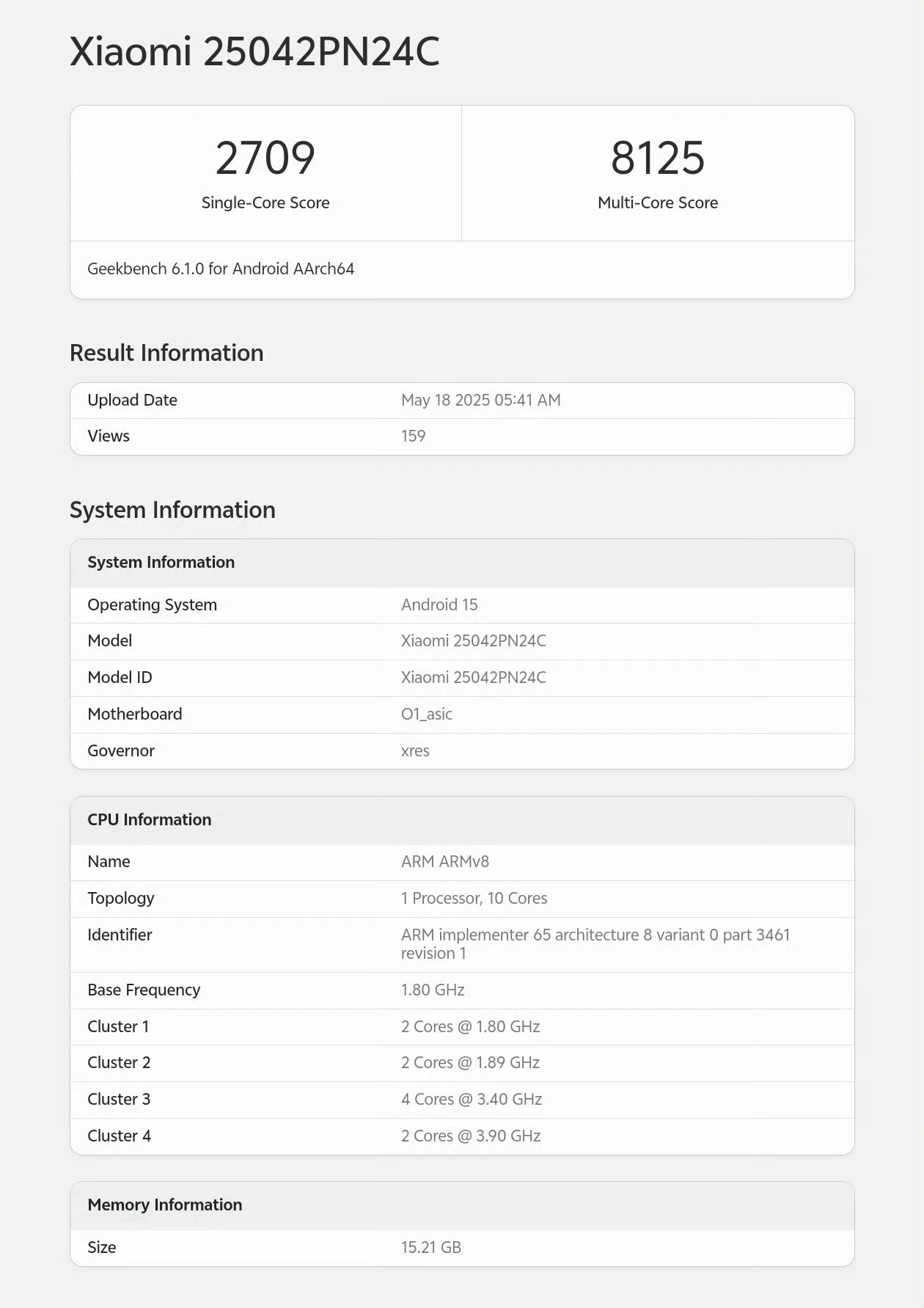Select the memory size 15.21 GB value
This screenshot has height=1308, width=924.
click(x=431, y=1248)
